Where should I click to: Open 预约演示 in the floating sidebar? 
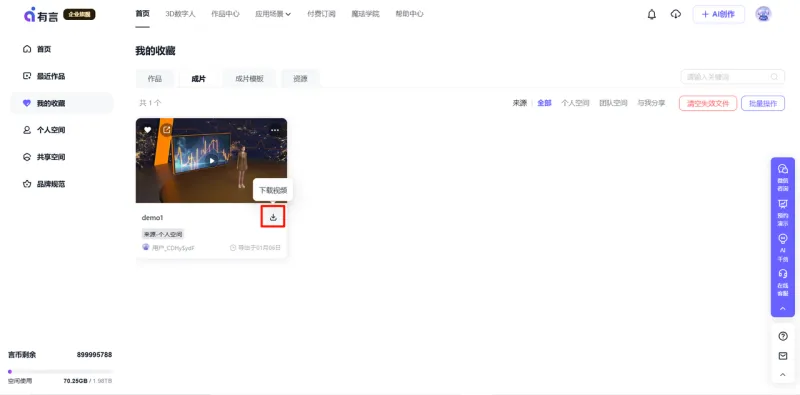tap(783, 212)
